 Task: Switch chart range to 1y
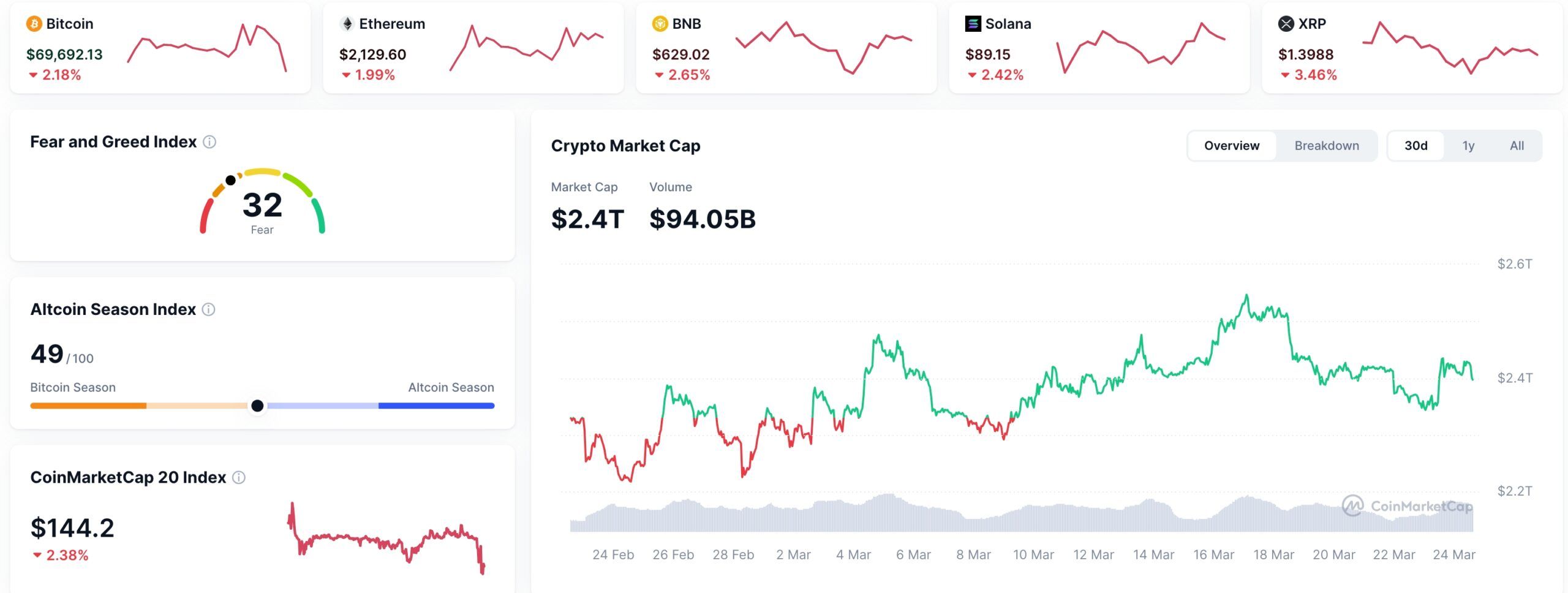(x=1469, y=145)
